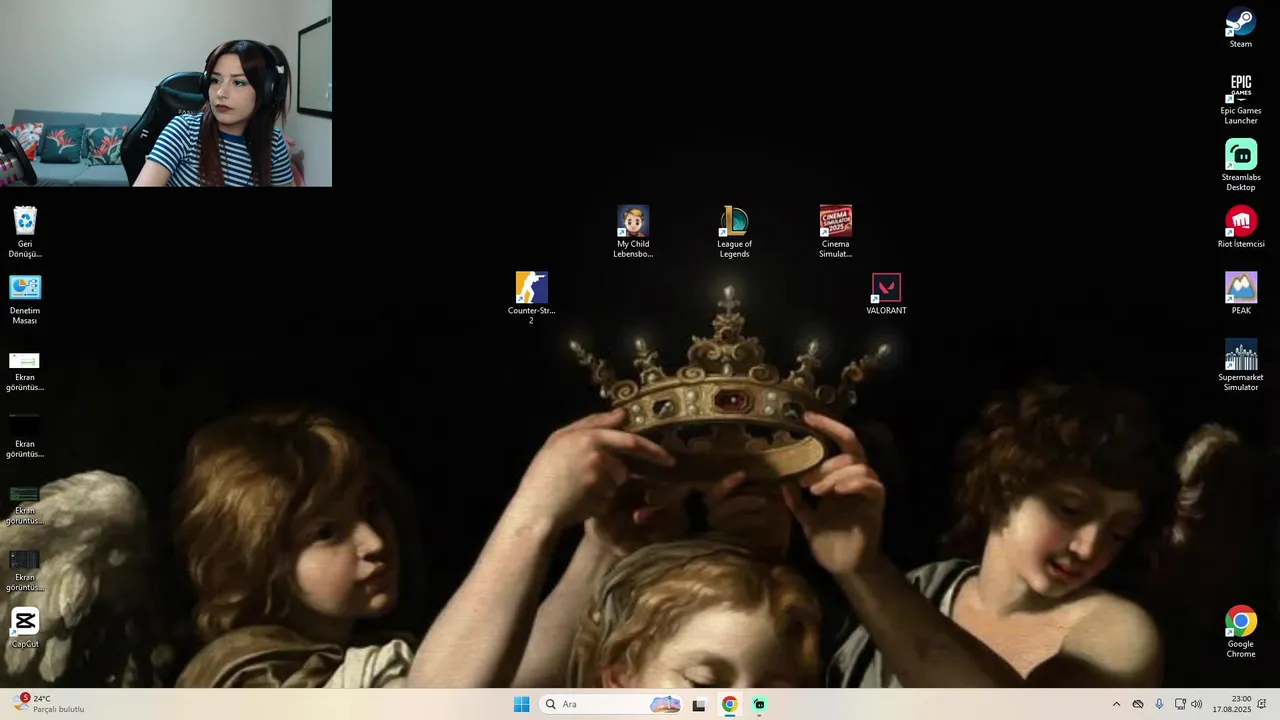Image resolution: width=1280 pixels, height=720 pixels.
Task: Select the Geri Dönüşüm recycle bin icon
Action: click(25, 232)
